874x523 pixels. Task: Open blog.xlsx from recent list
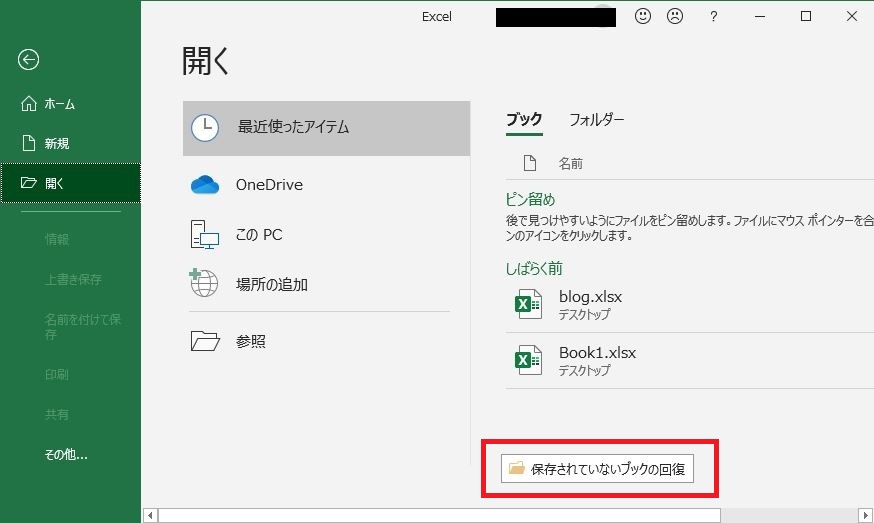(690, 305)
